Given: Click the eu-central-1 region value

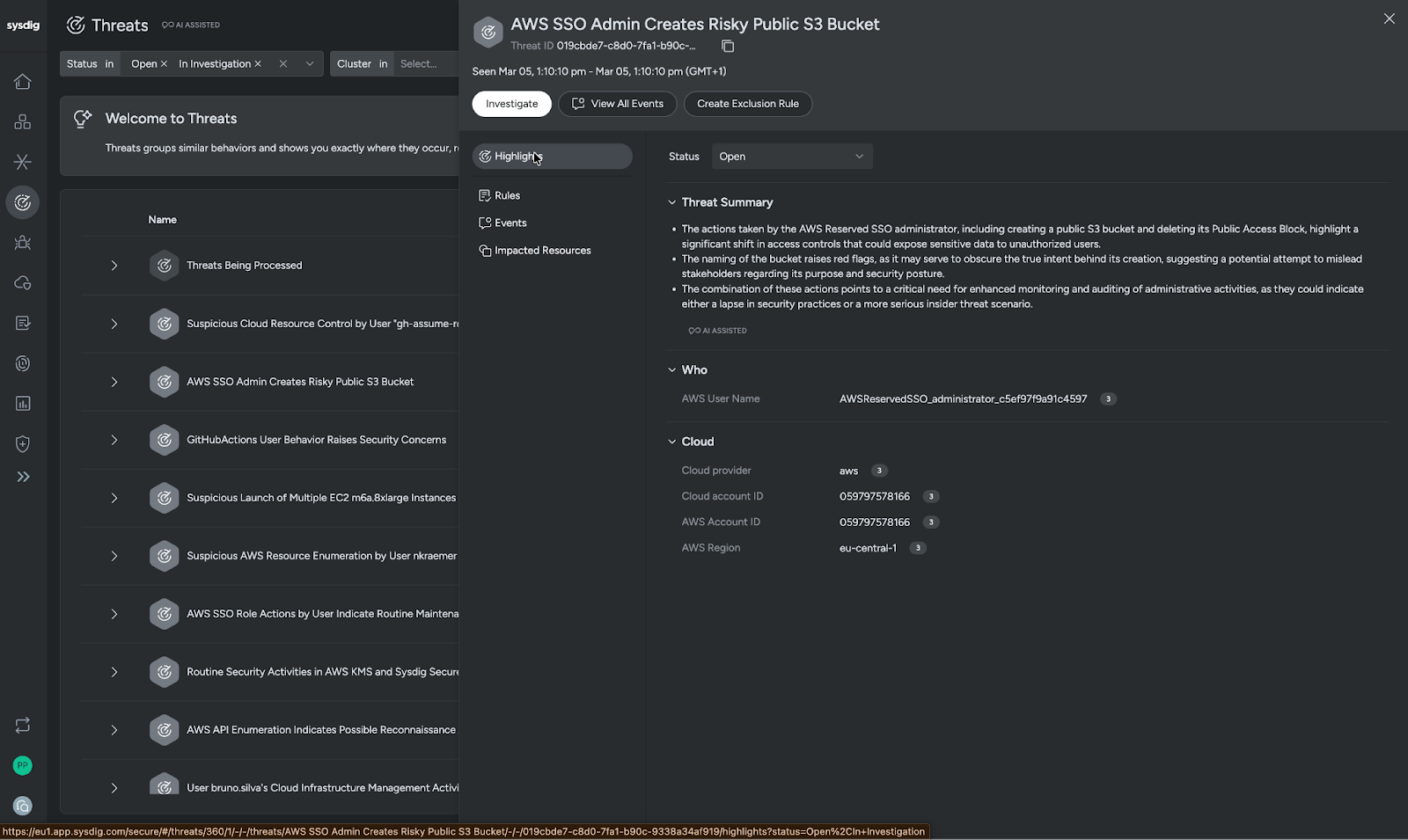Looking at the screenshot, I should tap(868, 548).
